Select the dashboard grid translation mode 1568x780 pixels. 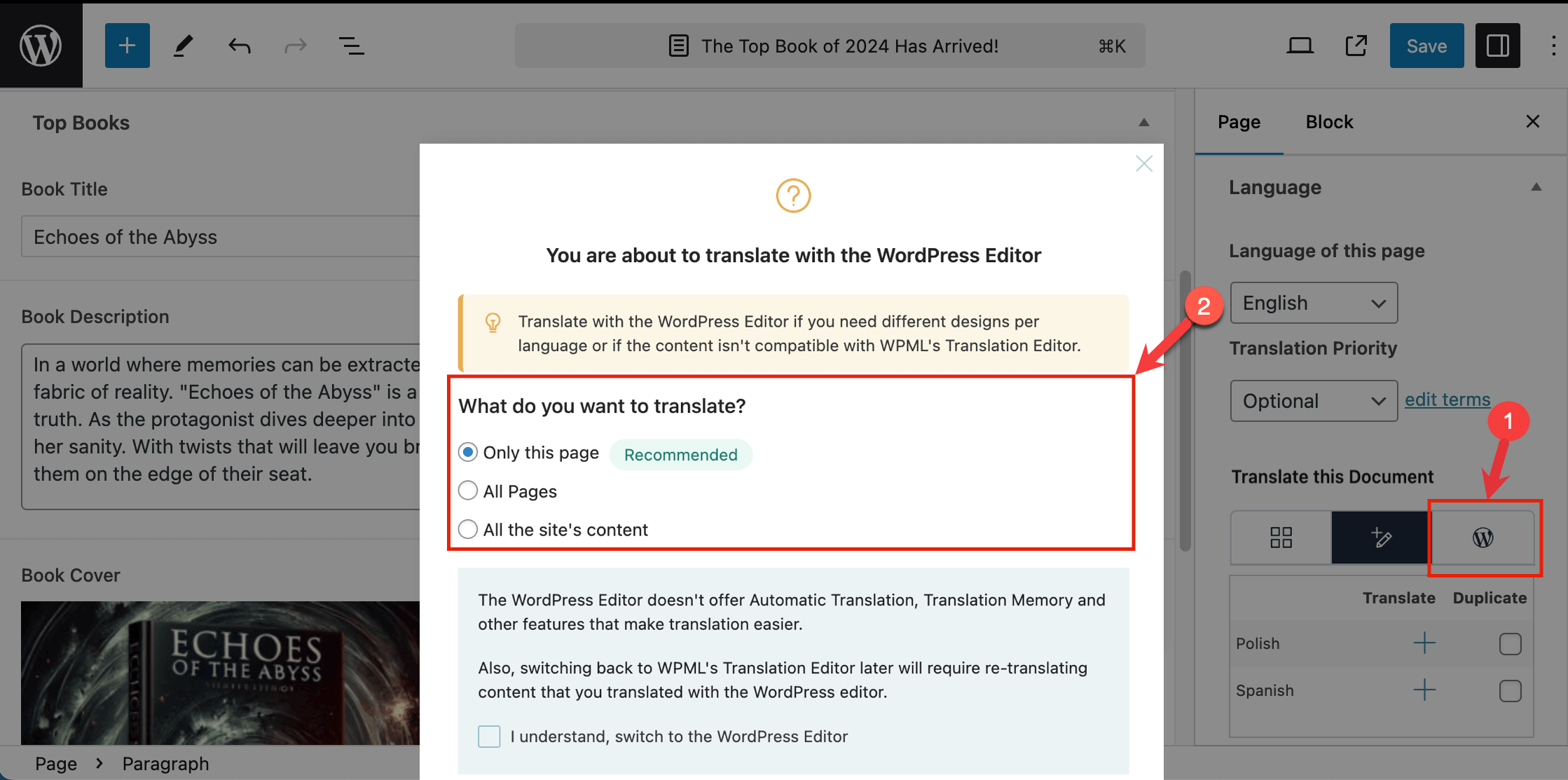(1281, 538)
